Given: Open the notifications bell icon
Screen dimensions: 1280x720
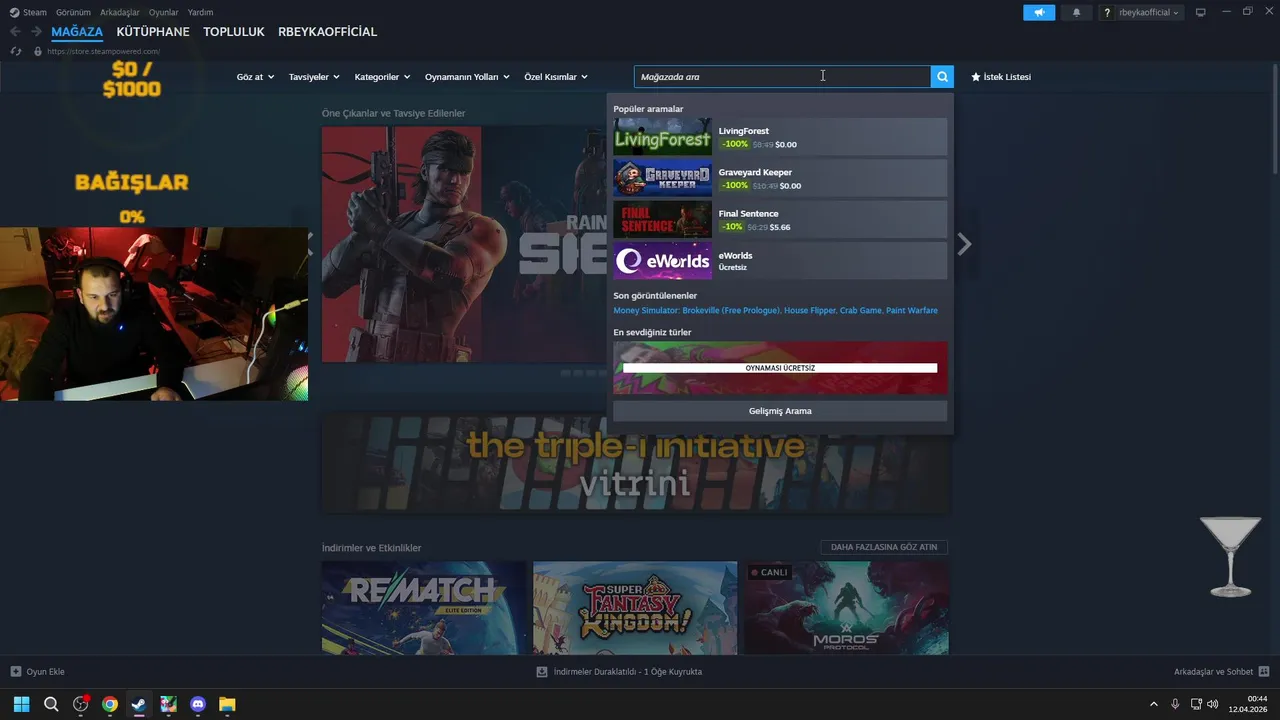Looking at the screenshot, I should (x=1076, y=12).
